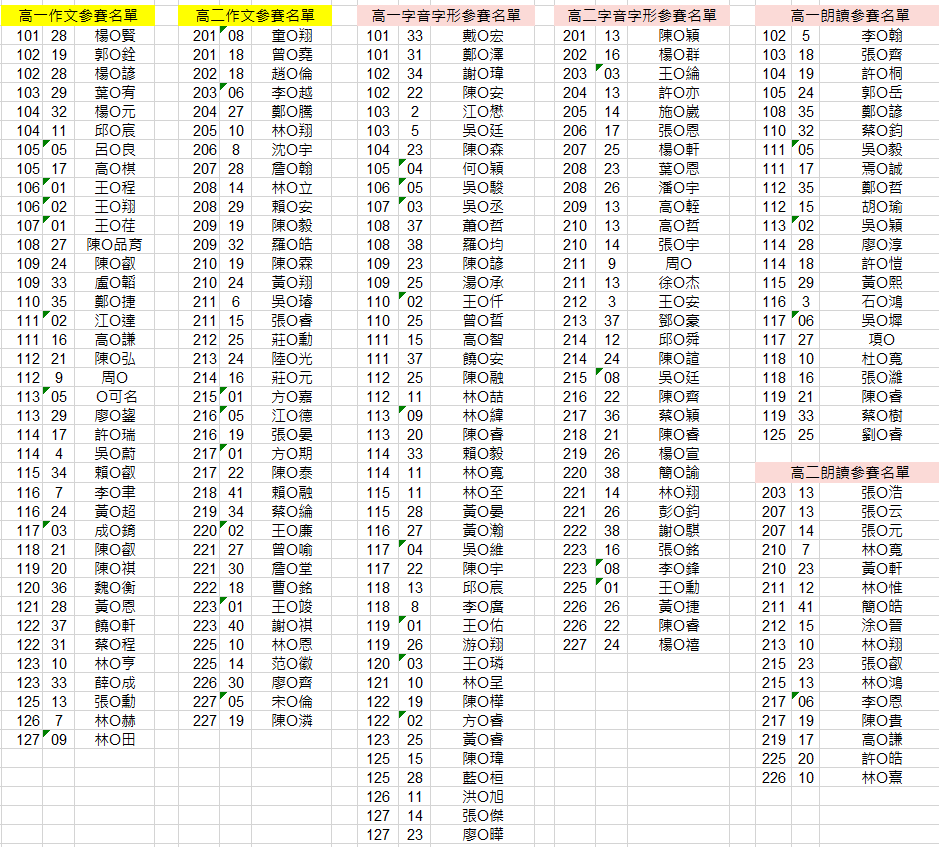Click the name cell 童O翔
The image size is (939, 847).
(x=292, y=36)
